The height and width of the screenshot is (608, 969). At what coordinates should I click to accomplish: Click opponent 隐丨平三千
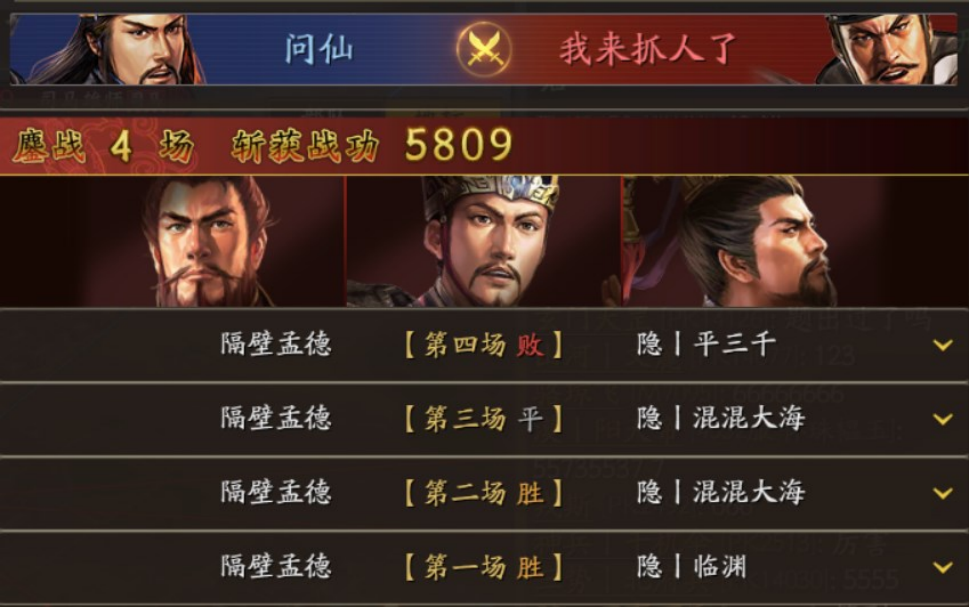coord(706,344)
